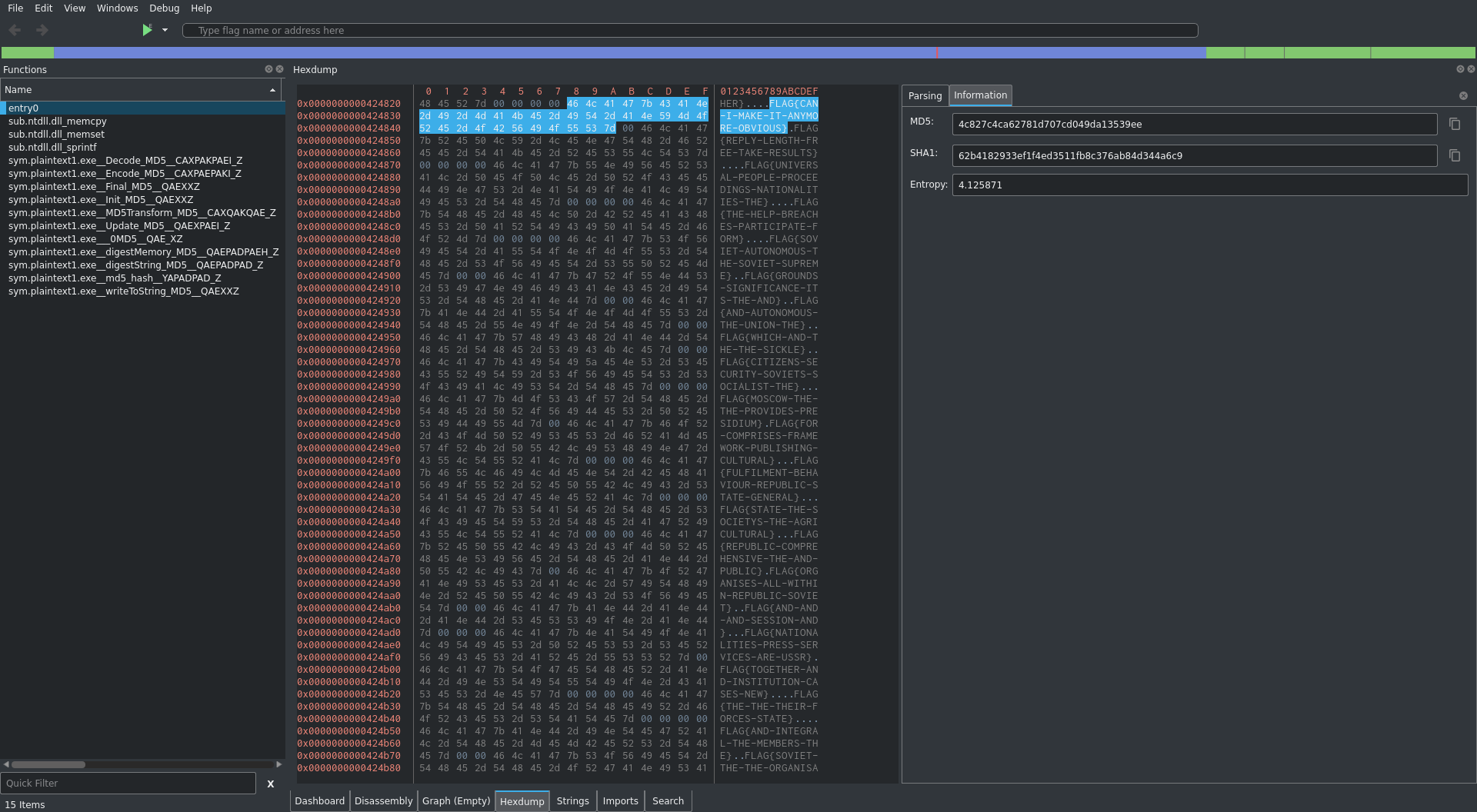Select the __0MD5__QAE_XZ function
The width and height of the screenshot is (1477, 812).
pyautogui.click(x=142, y=239)
